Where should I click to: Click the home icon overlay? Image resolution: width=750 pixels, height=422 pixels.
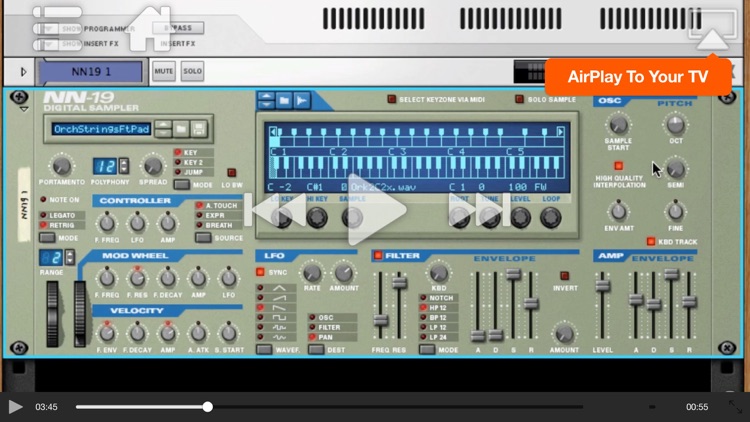coord(151,29)
